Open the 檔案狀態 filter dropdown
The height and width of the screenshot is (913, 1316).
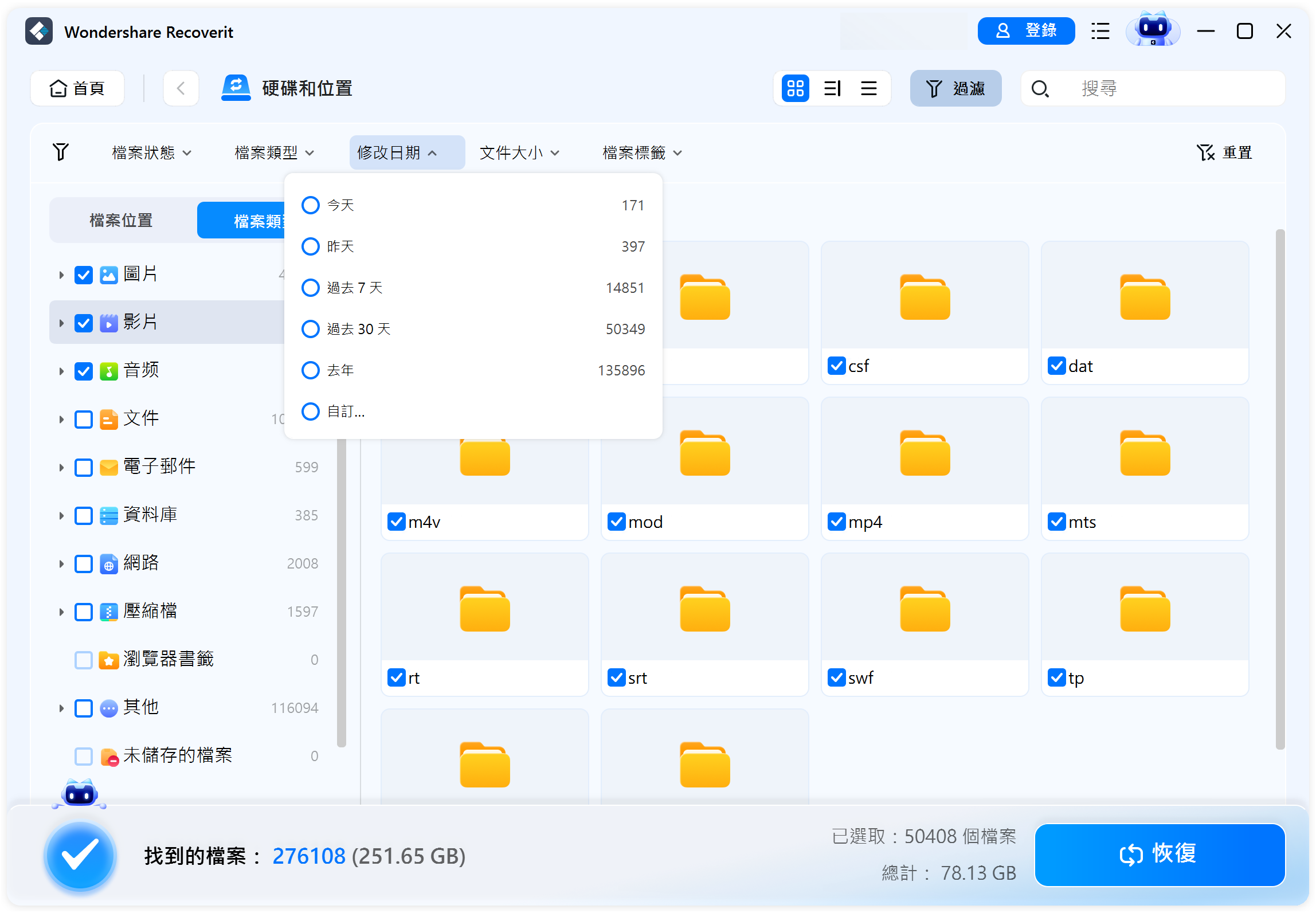tap(152, 152)
